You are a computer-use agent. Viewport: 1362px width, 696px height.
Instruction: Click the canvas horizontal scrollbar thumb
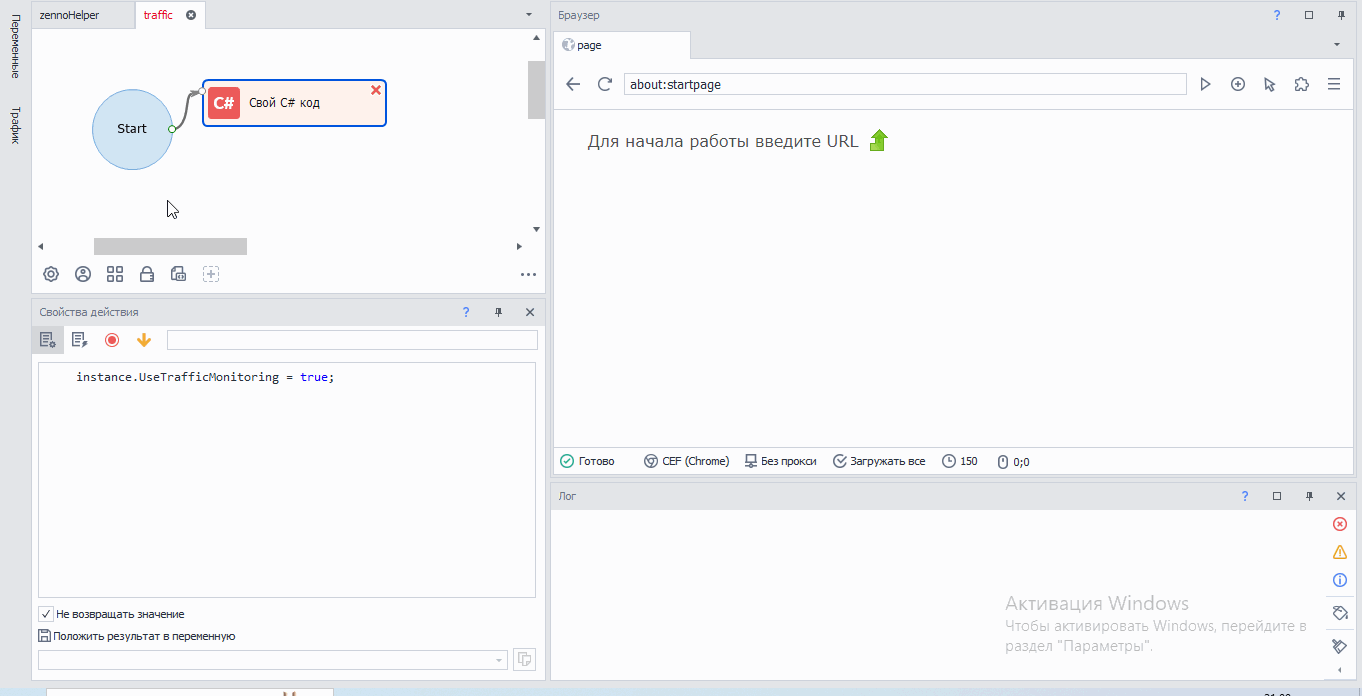click(170, 246)
